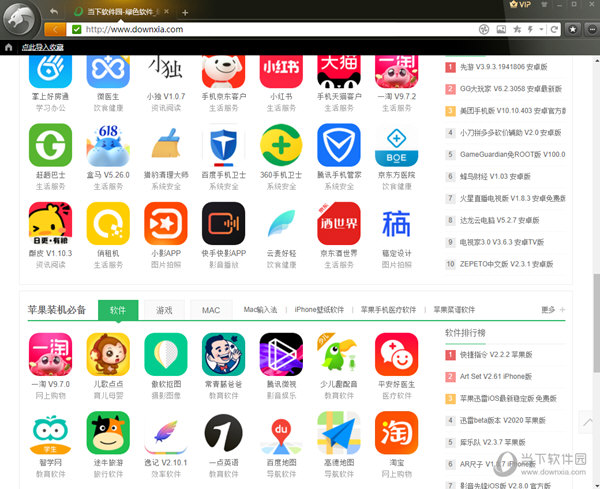Open the 俏租机 yellow icon
The image size is (600, 489).
pos(108,223)
